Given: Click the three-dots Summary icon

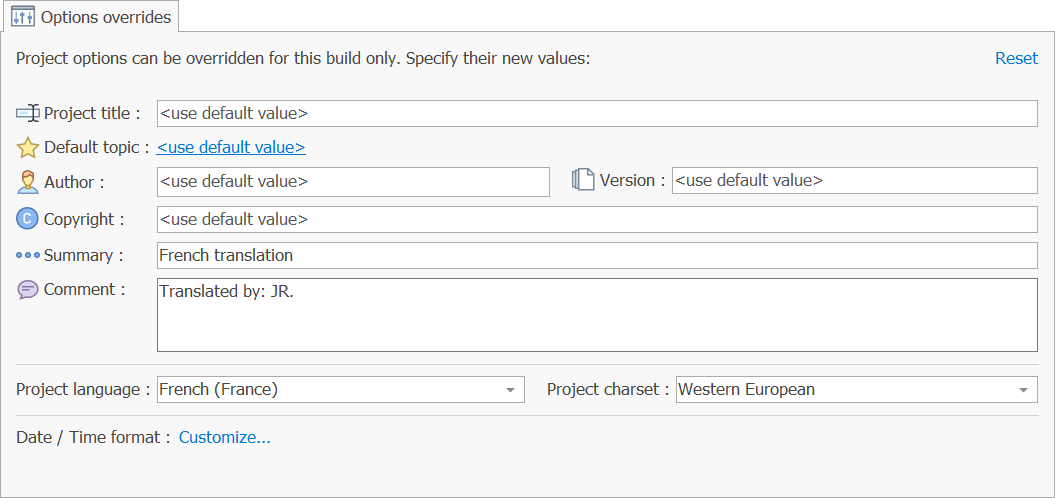Looking at the screenshot, I should (28, 256).
